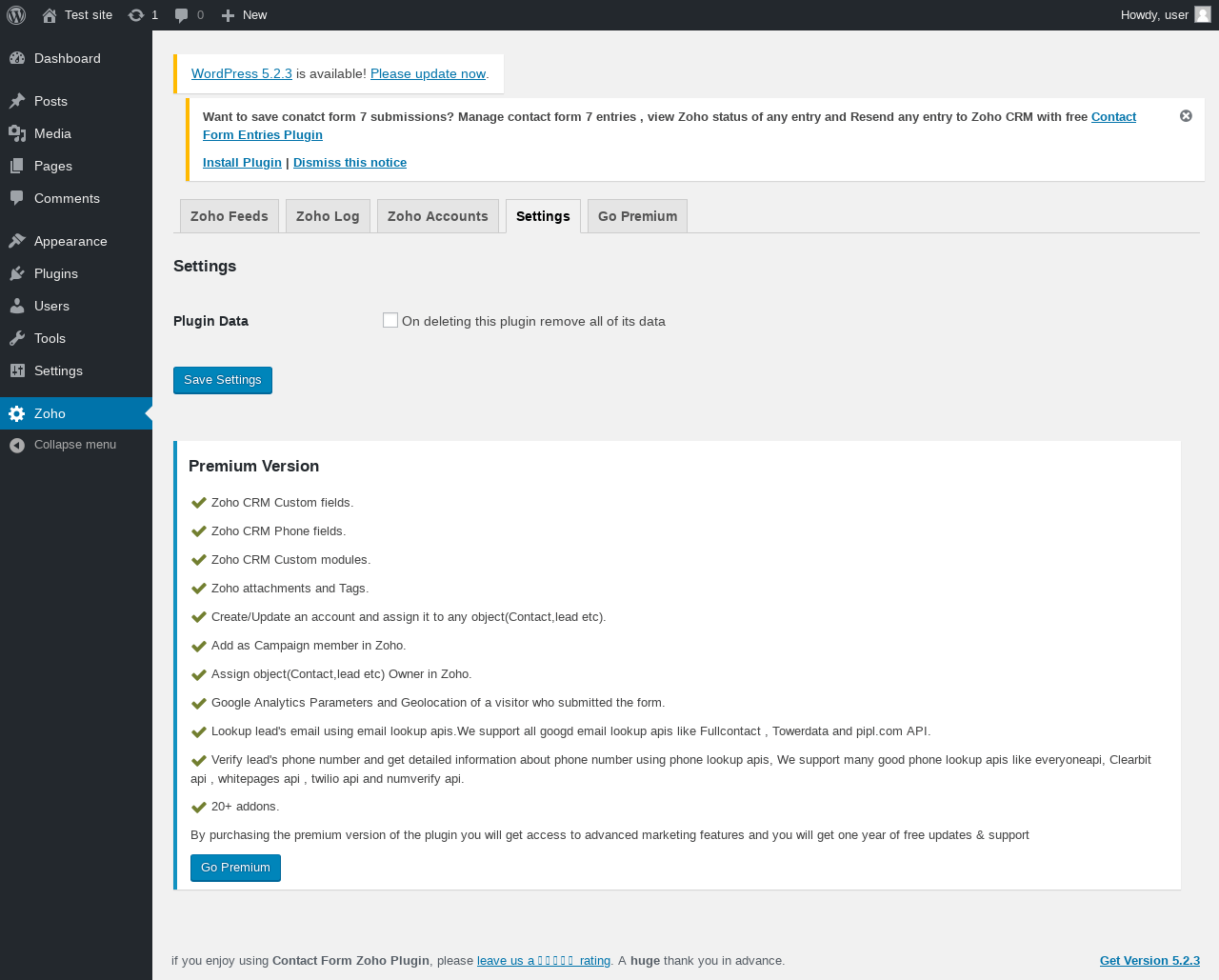Open the comments bubble icon in admin bar
The height and width of the screenshot is (980, 1219).
click(181, 15)
